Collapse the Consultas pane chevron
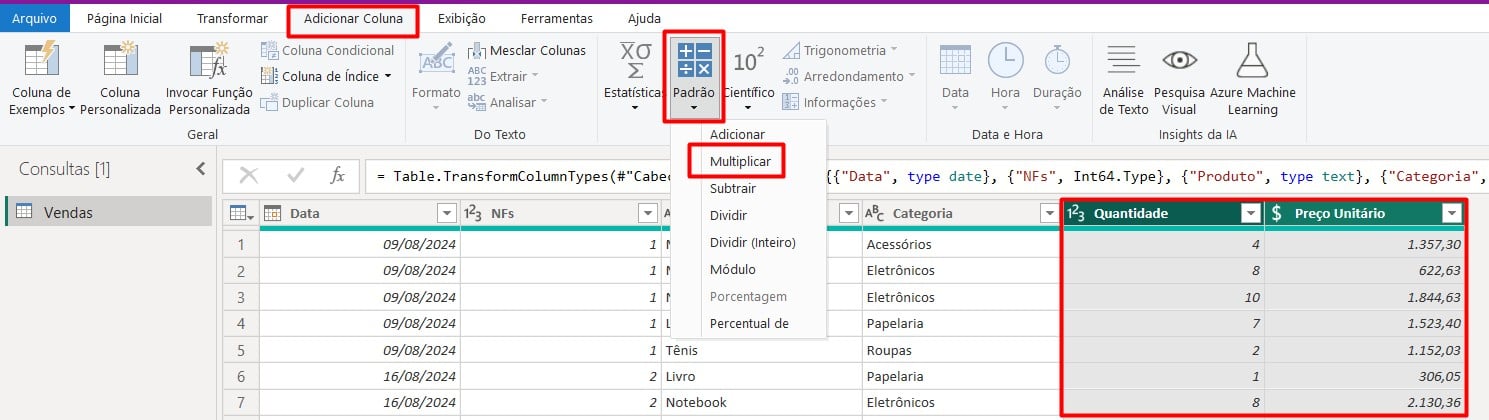The width and height of the screenshot is (1489, 420). [200, 169]
